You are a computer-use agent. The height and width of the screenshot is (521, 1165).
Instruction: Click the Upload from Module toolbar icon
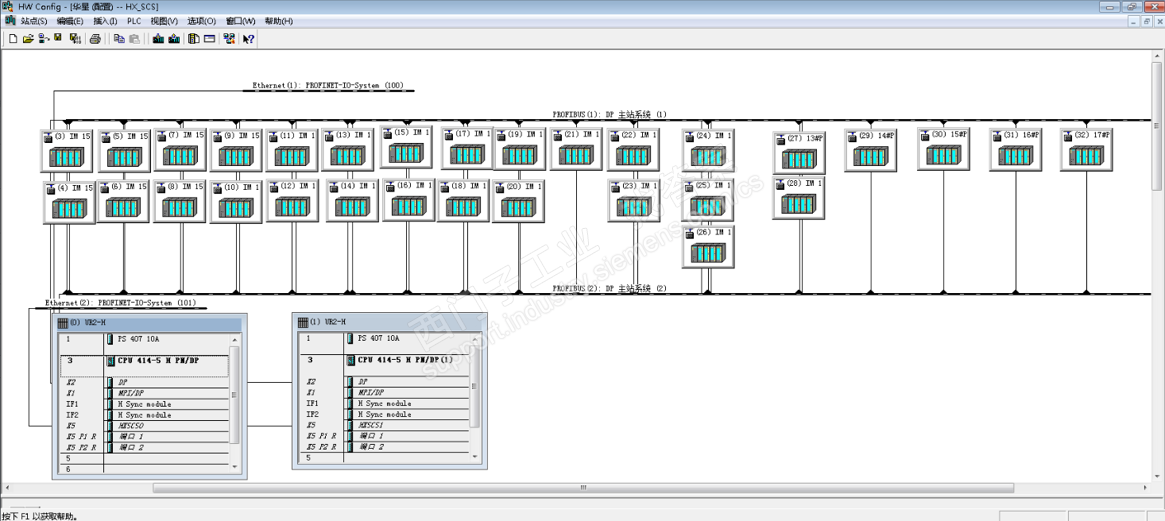click(174, 39)
